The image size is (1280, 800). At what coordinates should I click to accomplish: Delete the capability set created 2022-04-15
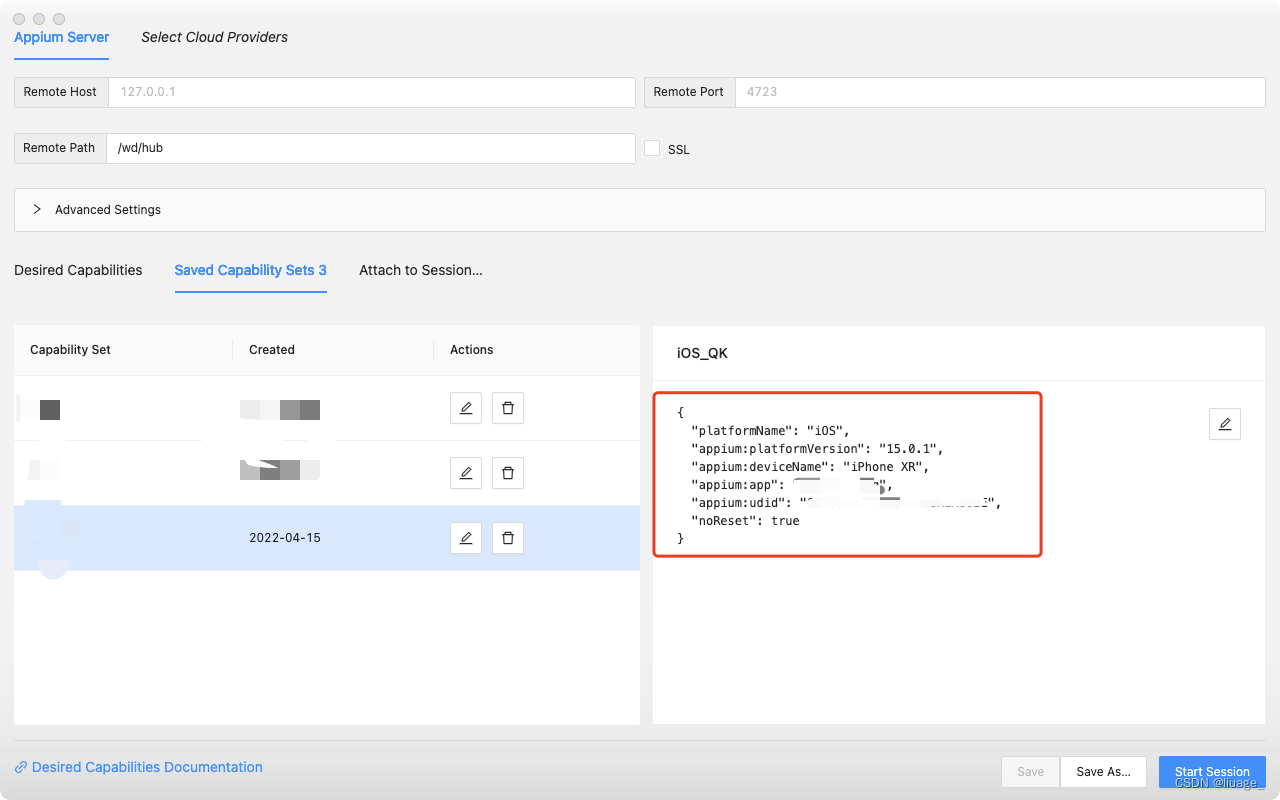point(508,538)
